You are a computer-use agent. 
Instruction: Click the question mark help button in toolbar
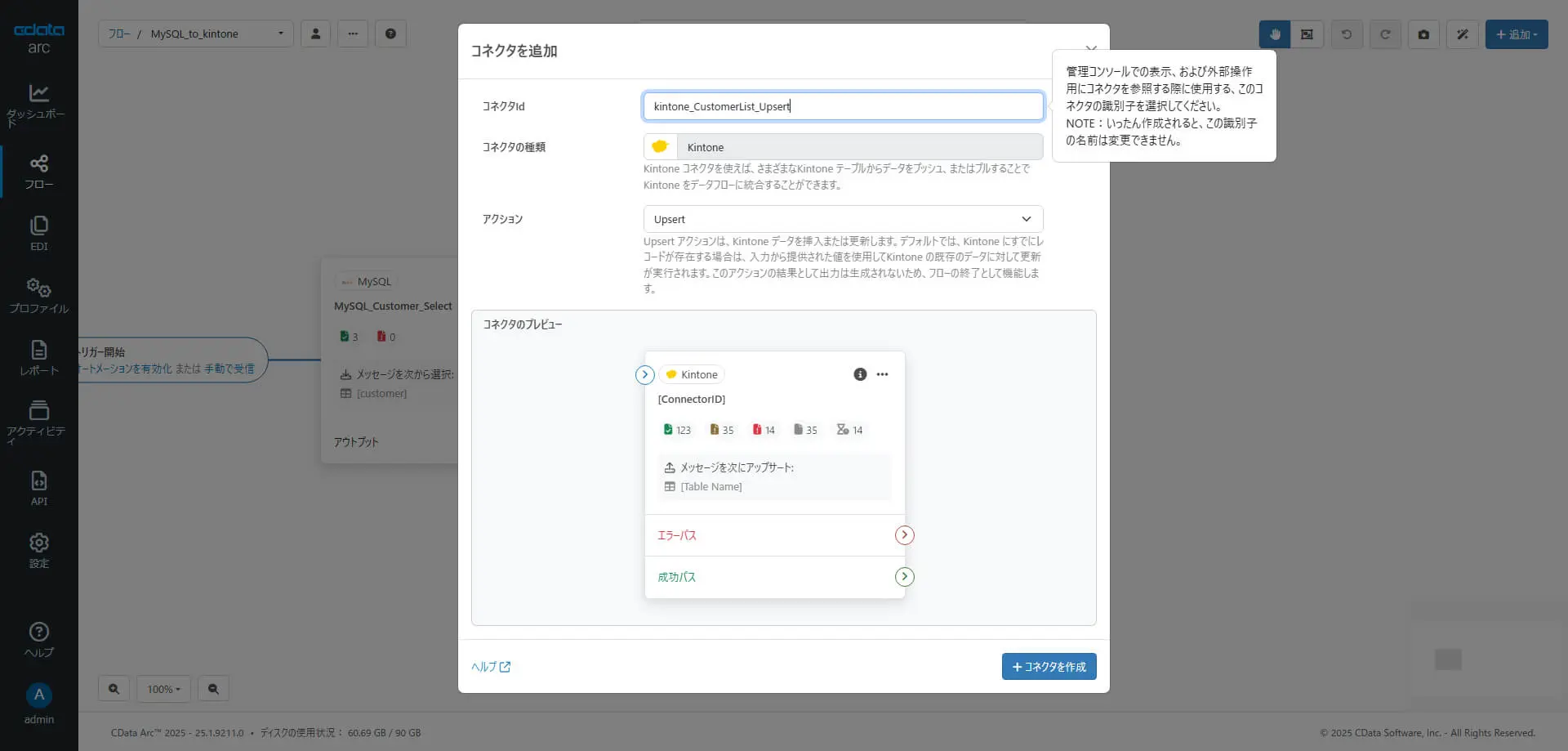point(390,34)
